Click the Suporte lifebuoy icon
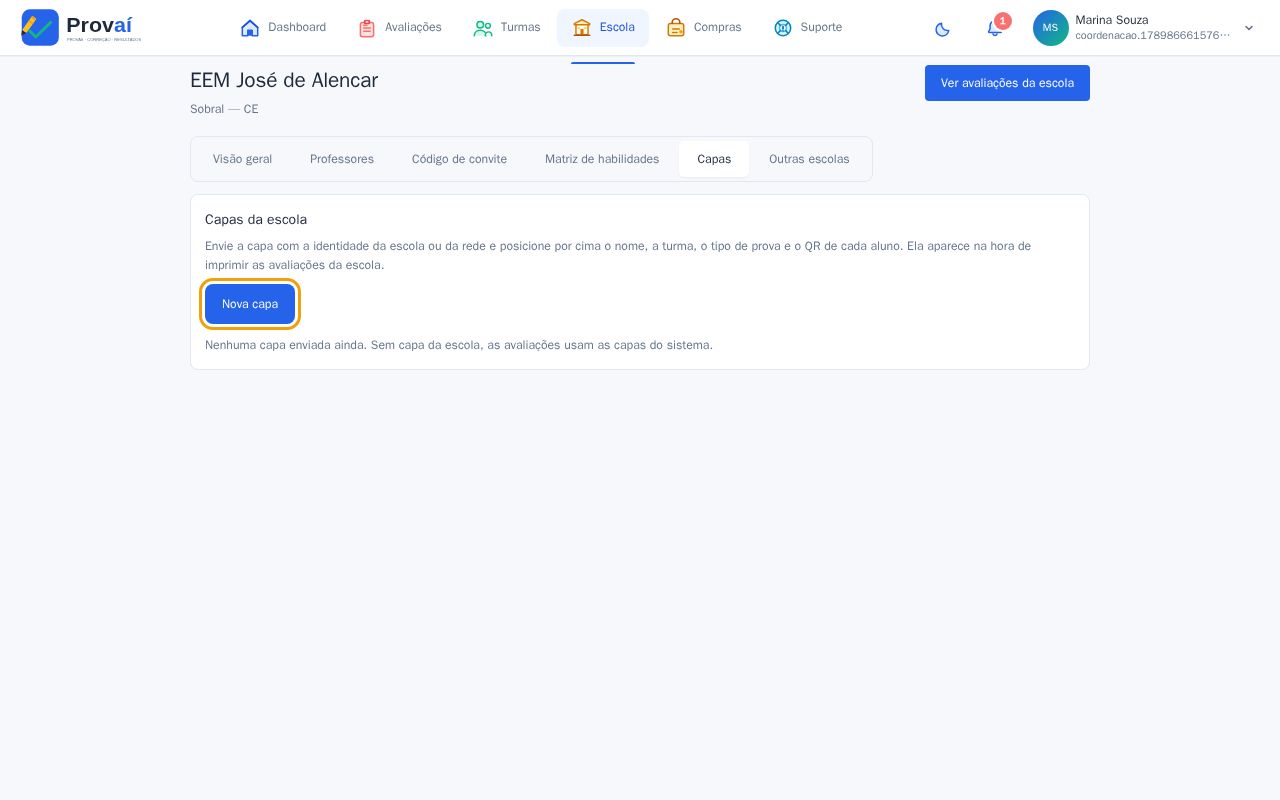Image resolution: width=1280 pixels, height=800 pixels. pyautogui.click(x=783, y=28)
